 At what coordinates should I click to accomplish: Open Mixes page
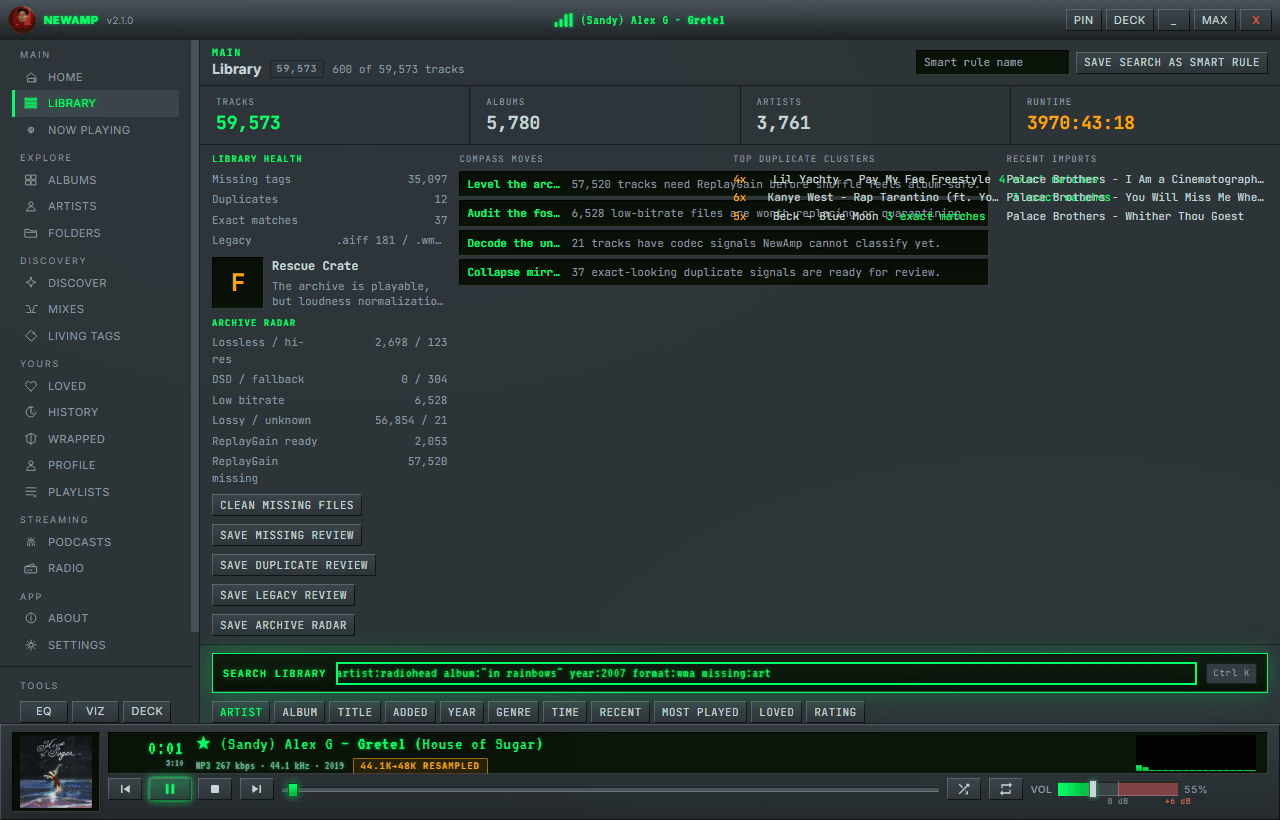point(96,309)
